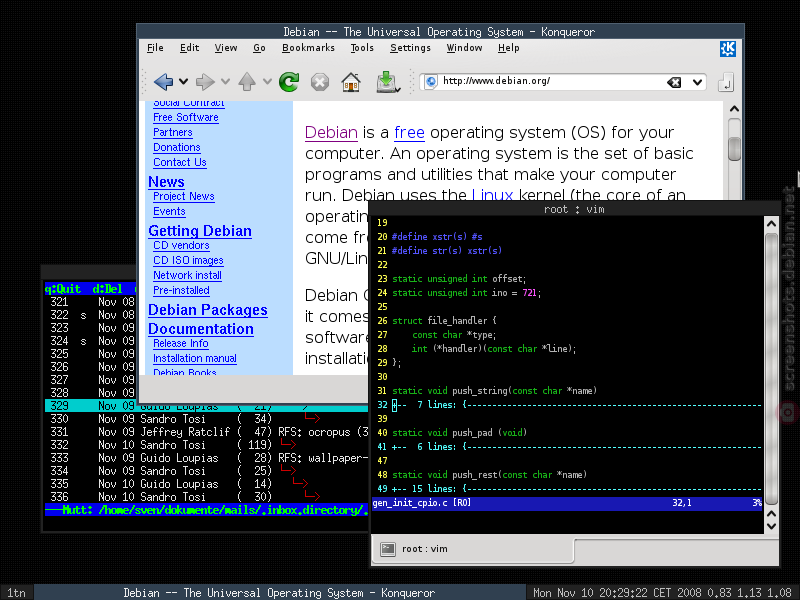Viewport: 800px width, 600px height.
Task: Click the globe favicon in location bar
Action: pyautogui.click(x=431, y=82)
